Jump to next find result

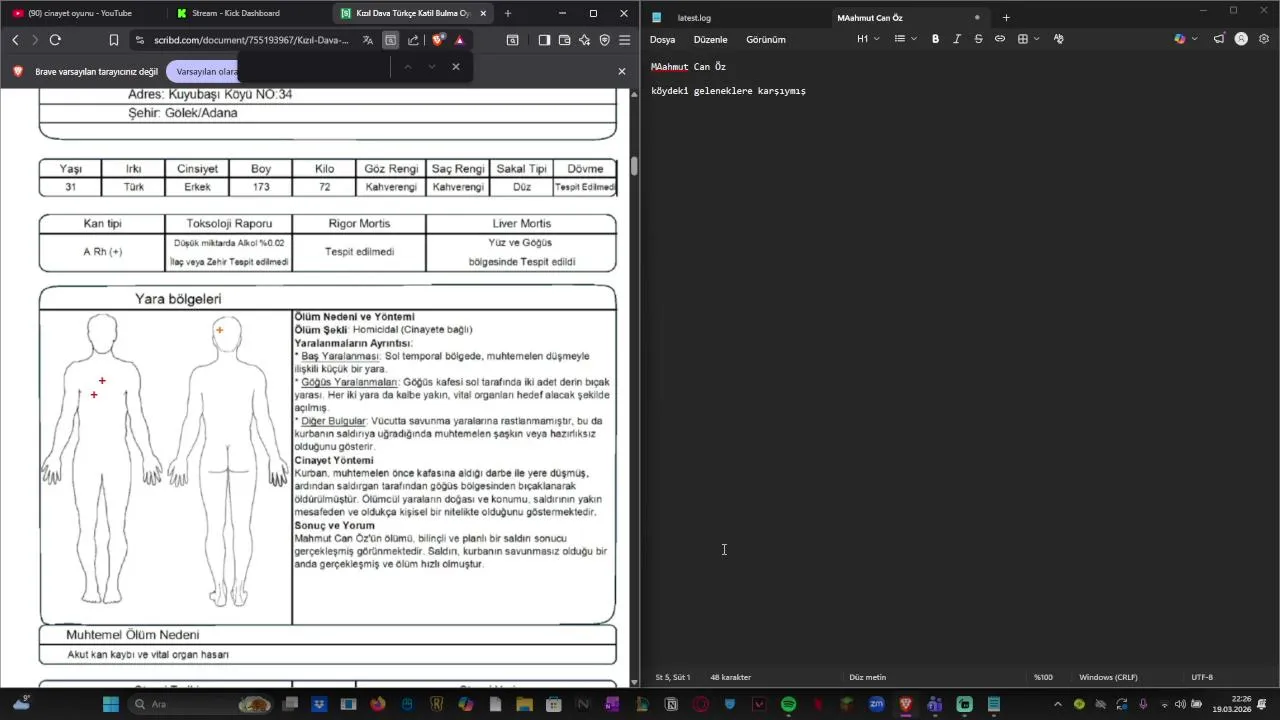pos(432,67)
